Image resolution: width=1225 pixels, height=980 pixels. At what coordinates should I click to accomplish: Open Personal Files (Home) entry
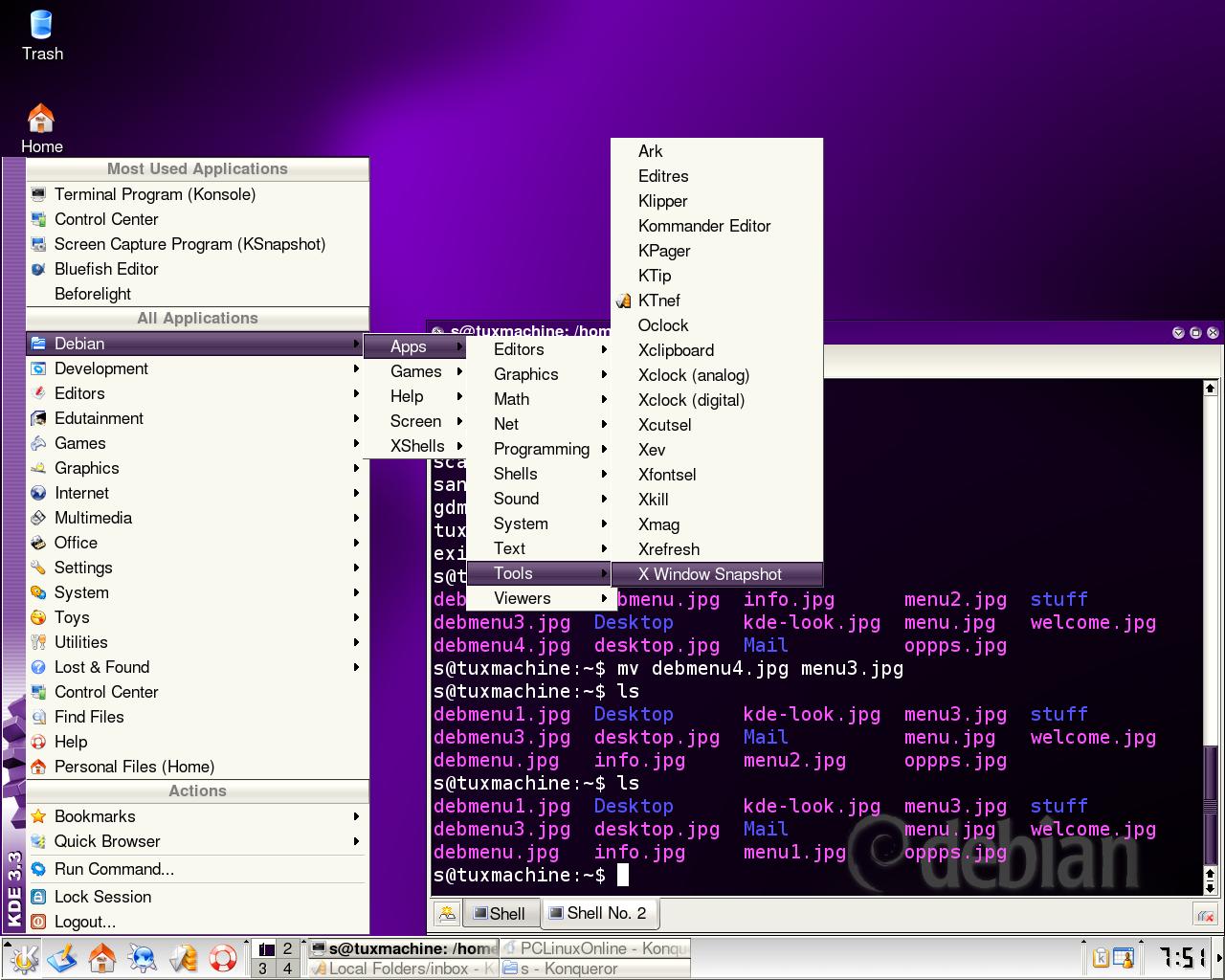point(197,767)
